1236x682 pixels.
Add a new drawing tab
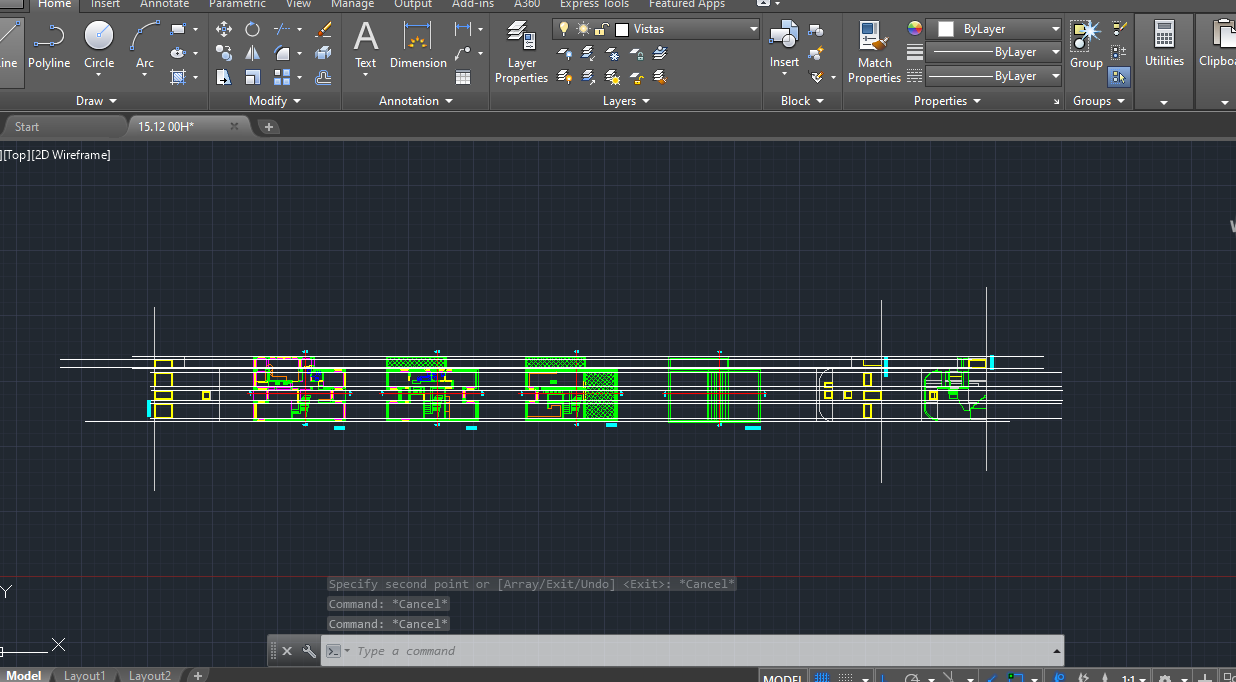pos(268,127)
